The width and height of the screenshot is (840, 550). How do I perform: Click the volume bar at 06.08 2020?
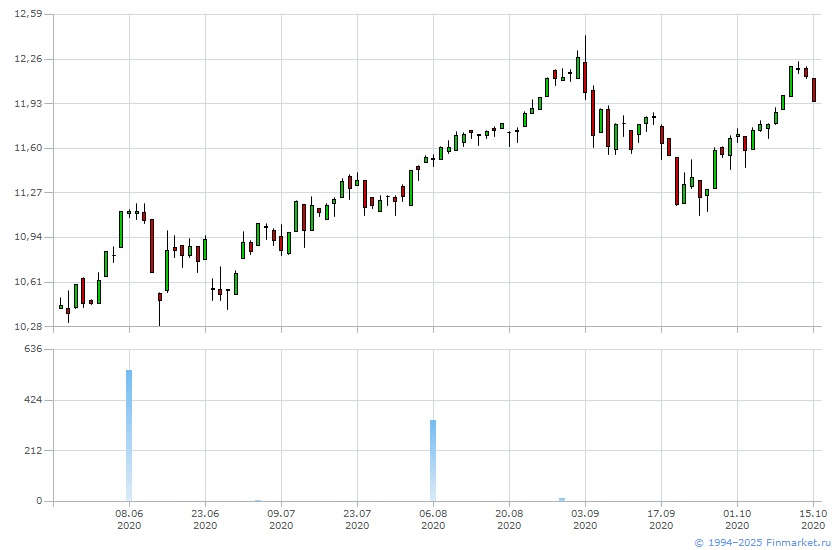(433, 461)
